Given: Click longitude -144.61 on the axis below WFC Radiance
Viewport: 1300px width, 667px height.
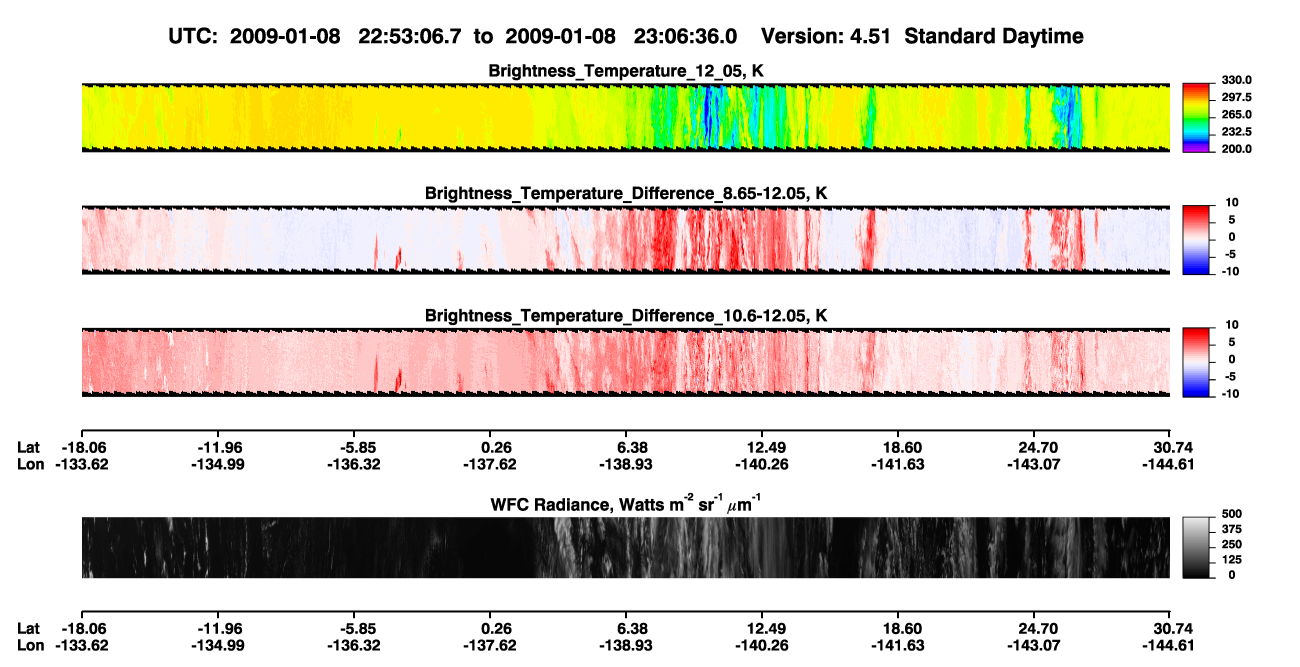Looking at the screenshot, I should click(x=1167, y=645).
